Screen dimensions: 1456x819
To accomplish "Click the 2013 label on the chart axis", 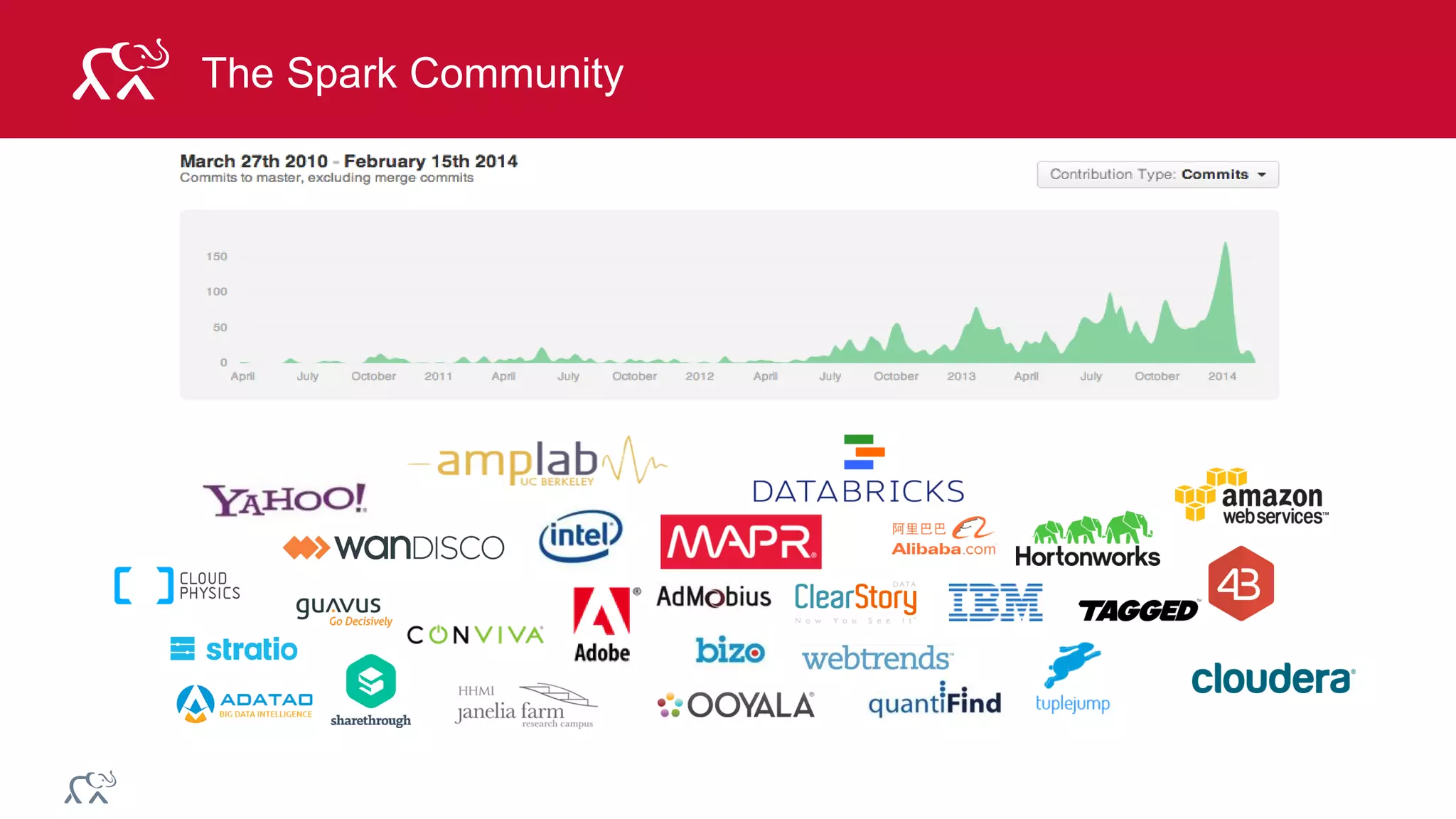I will [961, 376].
